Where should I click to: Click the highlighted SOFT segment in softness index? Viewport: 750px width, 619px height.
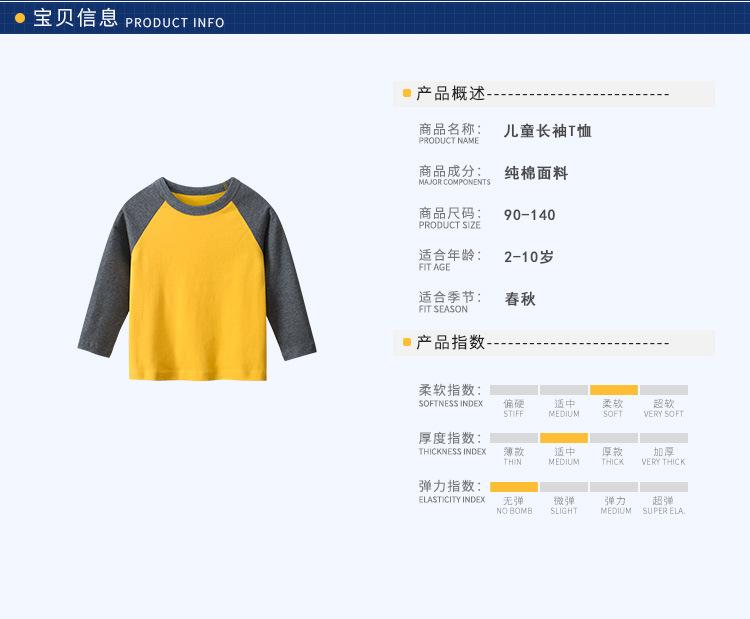pos(614,390)
